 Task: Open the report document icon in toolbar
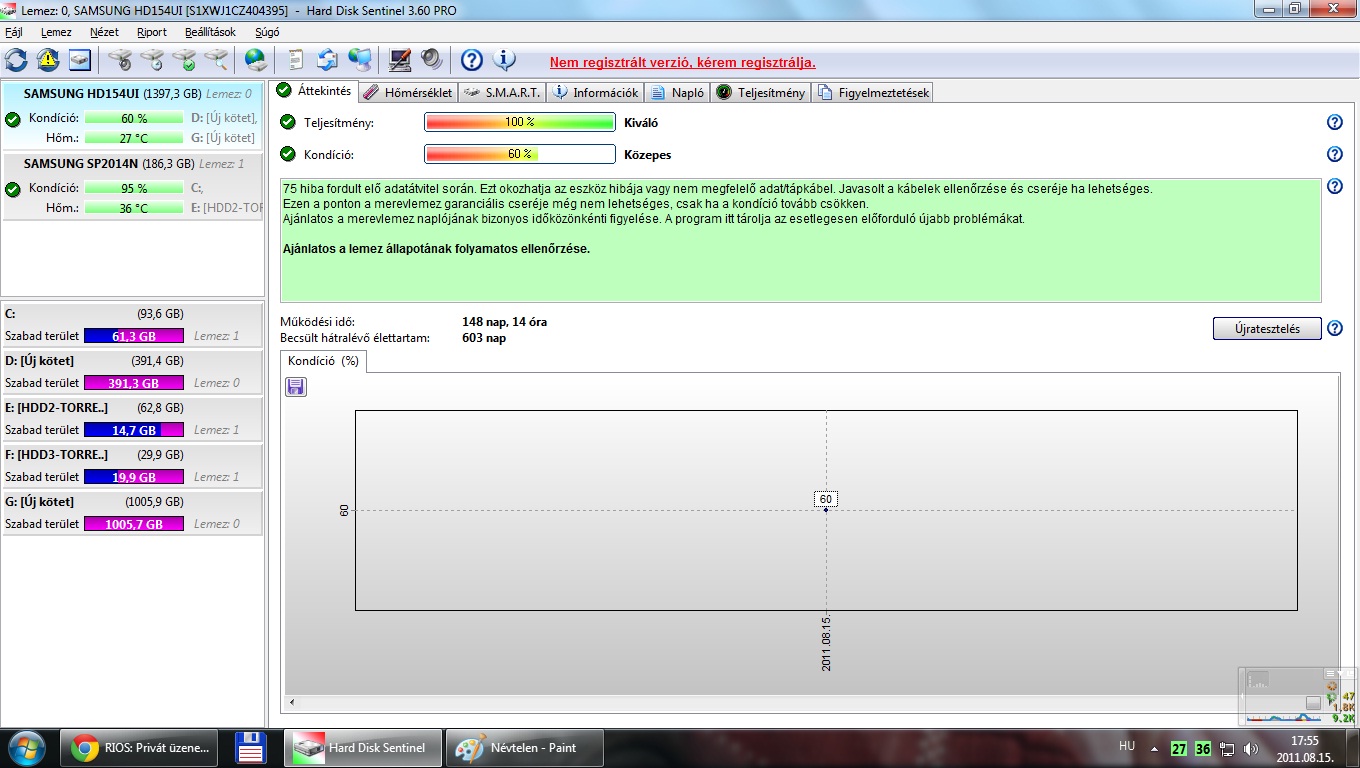pyautogui.click(x=295, y=60)
